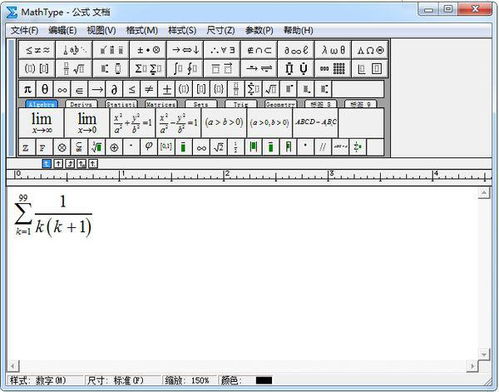
Task: Open the fence templates palette
Action: 37,69
